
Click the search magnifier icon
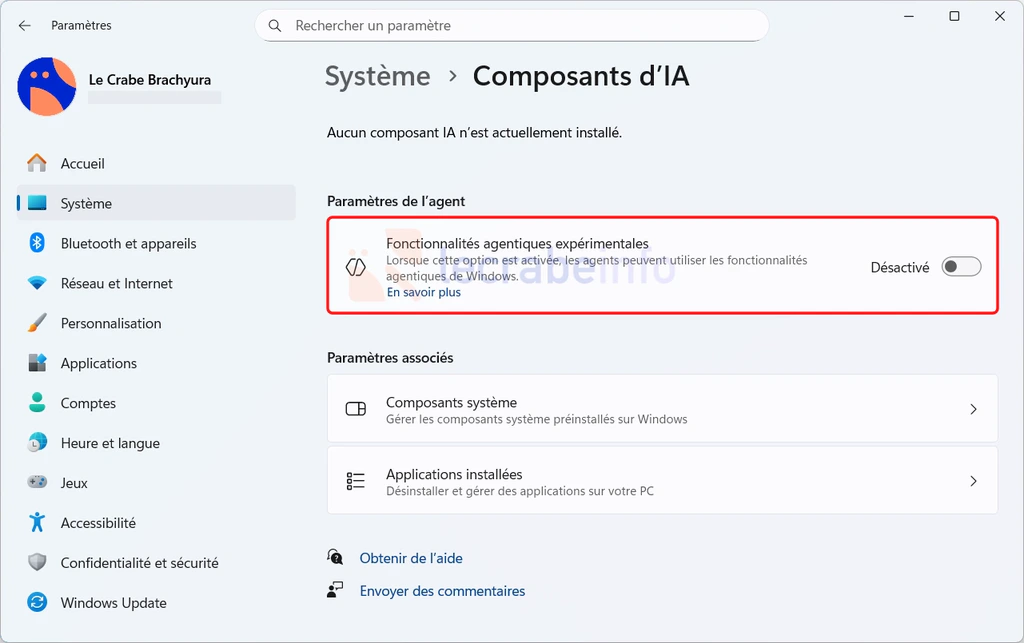(275, 26)
